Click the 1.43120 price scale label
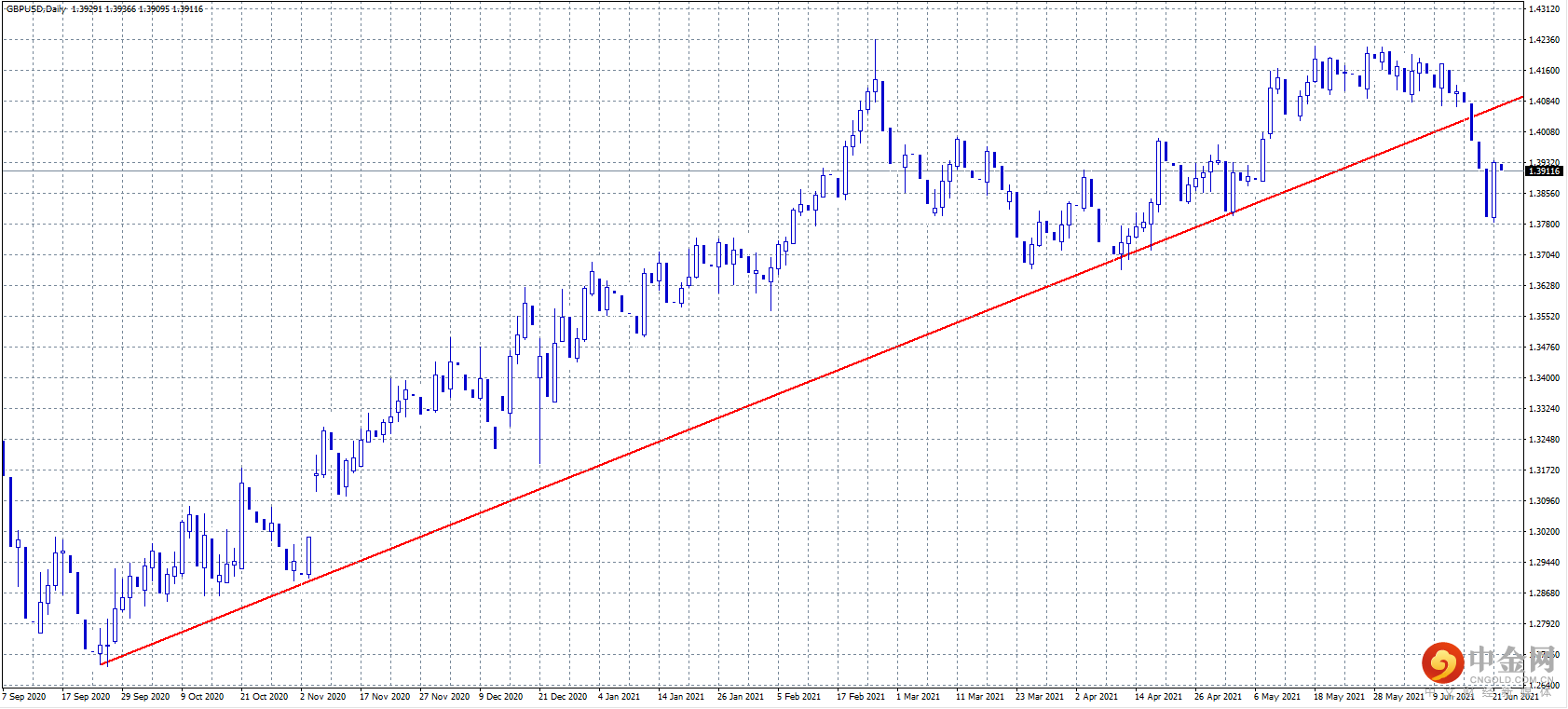Viewport: 1568px width, 709px height. coord(1545,9)
